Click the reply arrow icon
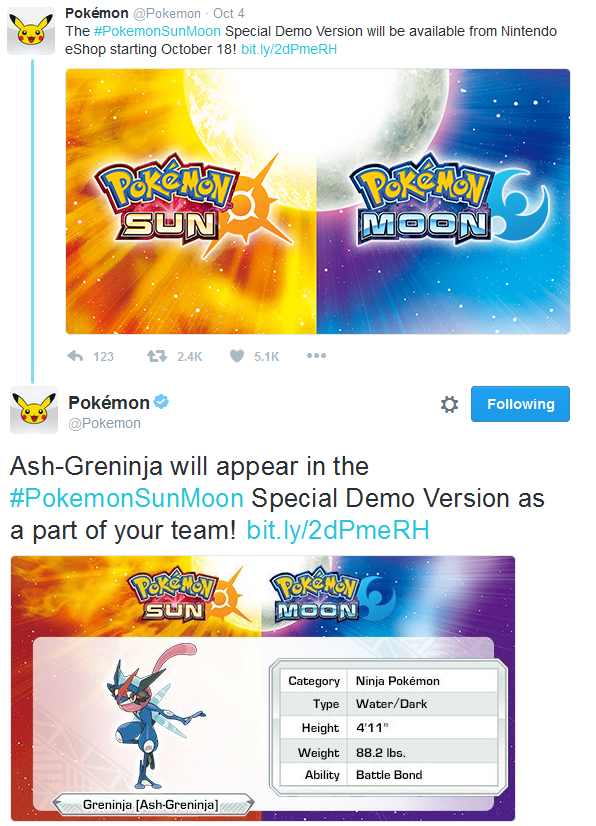 click(x=75, y=357)
